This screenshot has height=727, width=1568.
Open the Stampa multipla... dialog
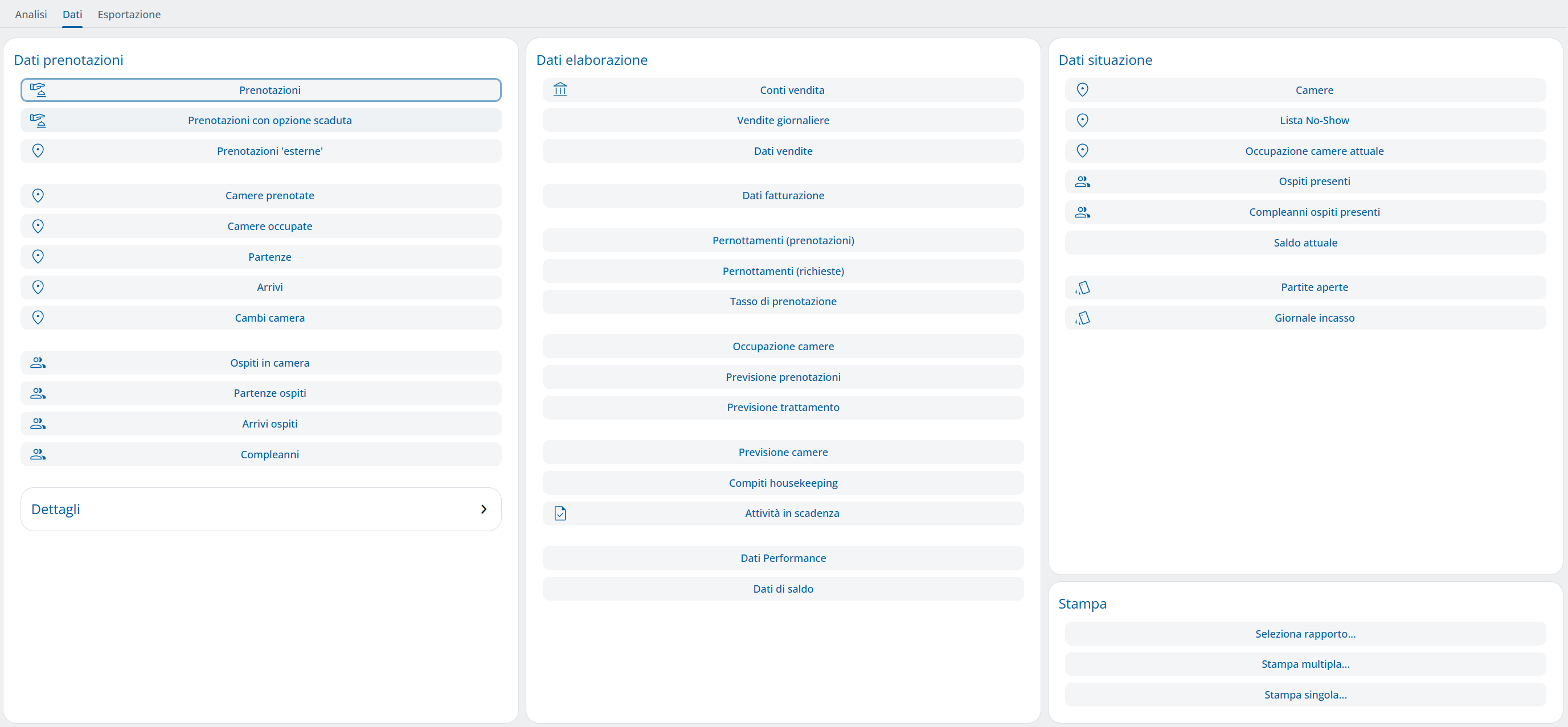click(1305, 664)
